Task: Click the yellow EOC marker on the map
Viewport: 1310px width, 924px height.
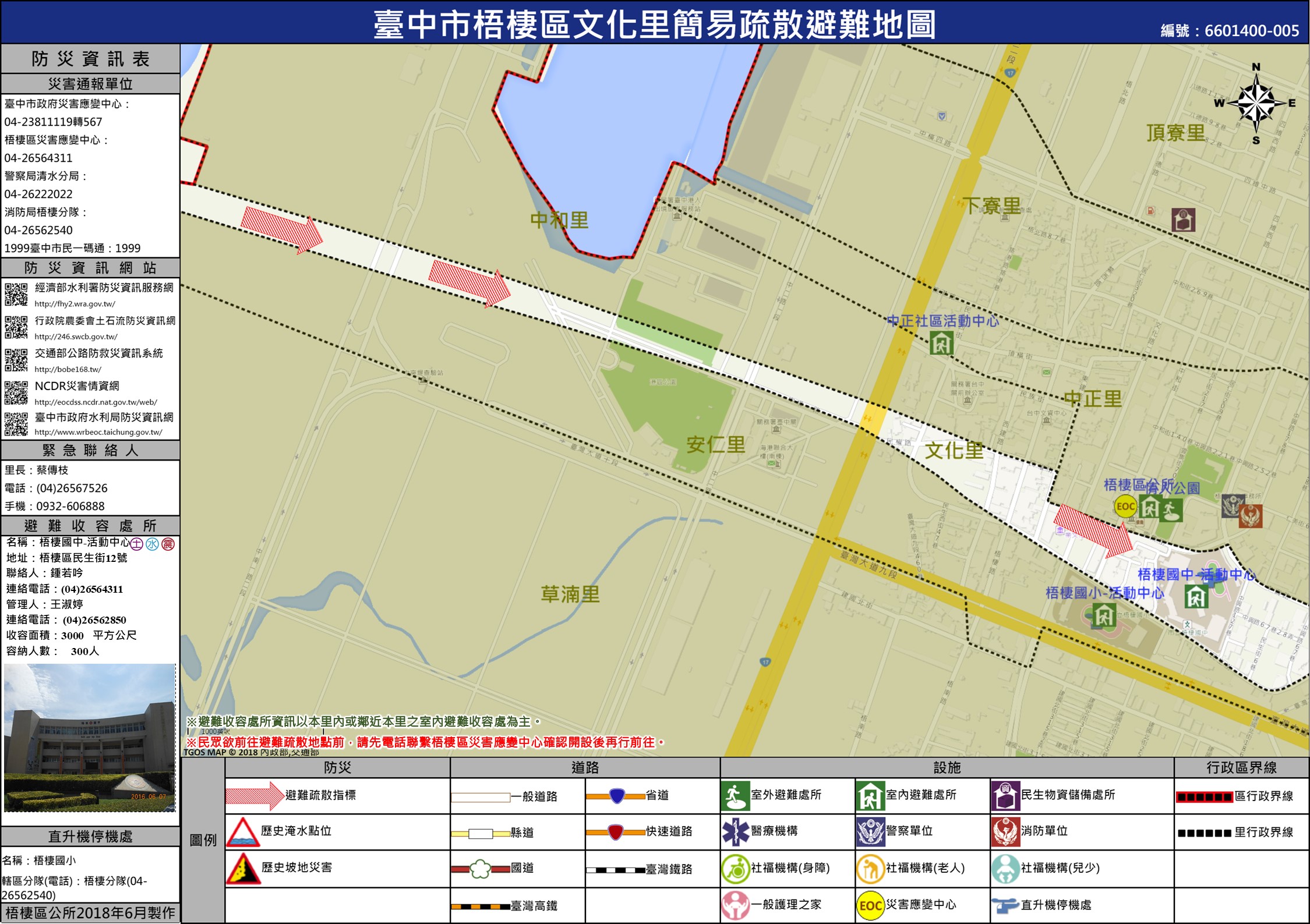Action: (x=1125, y=506)
